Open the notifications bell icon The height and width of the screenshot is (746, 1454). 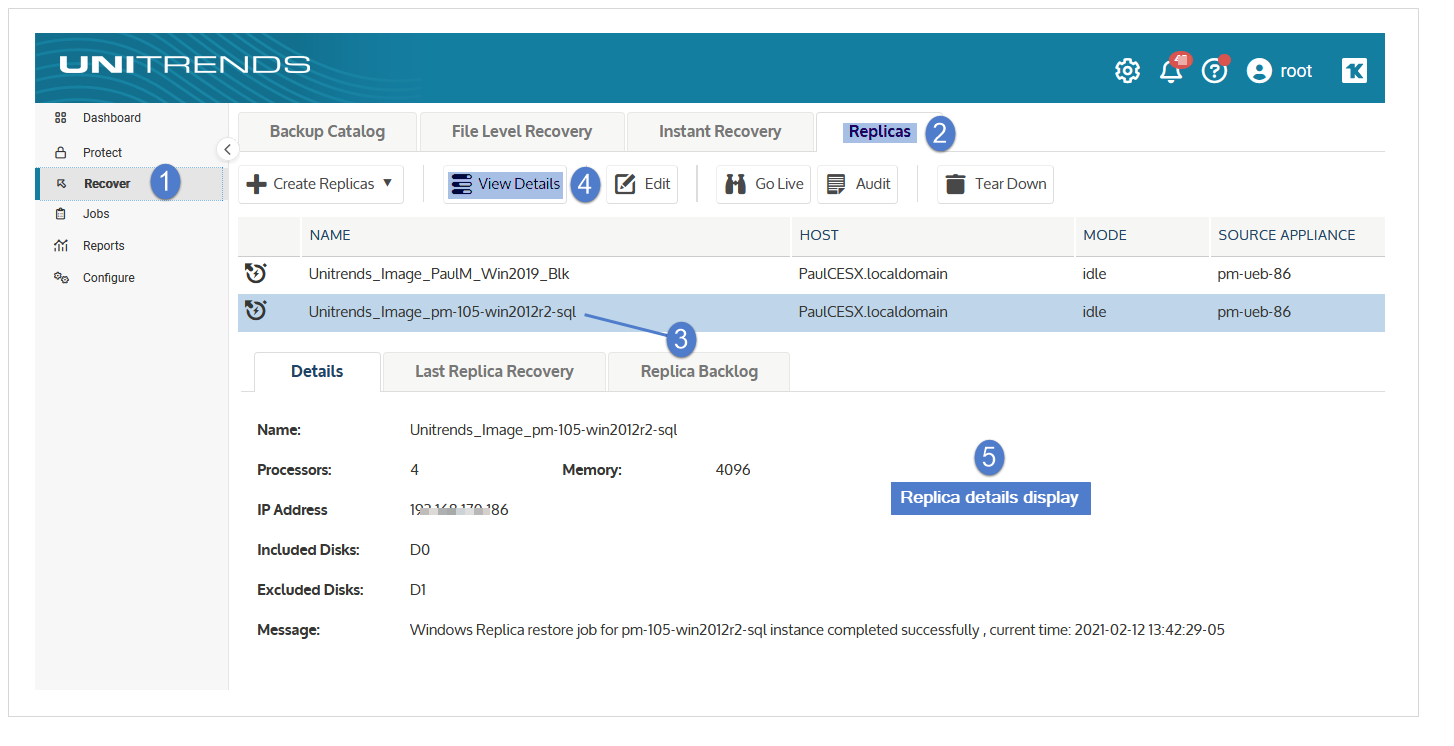tap(1172, 70)
